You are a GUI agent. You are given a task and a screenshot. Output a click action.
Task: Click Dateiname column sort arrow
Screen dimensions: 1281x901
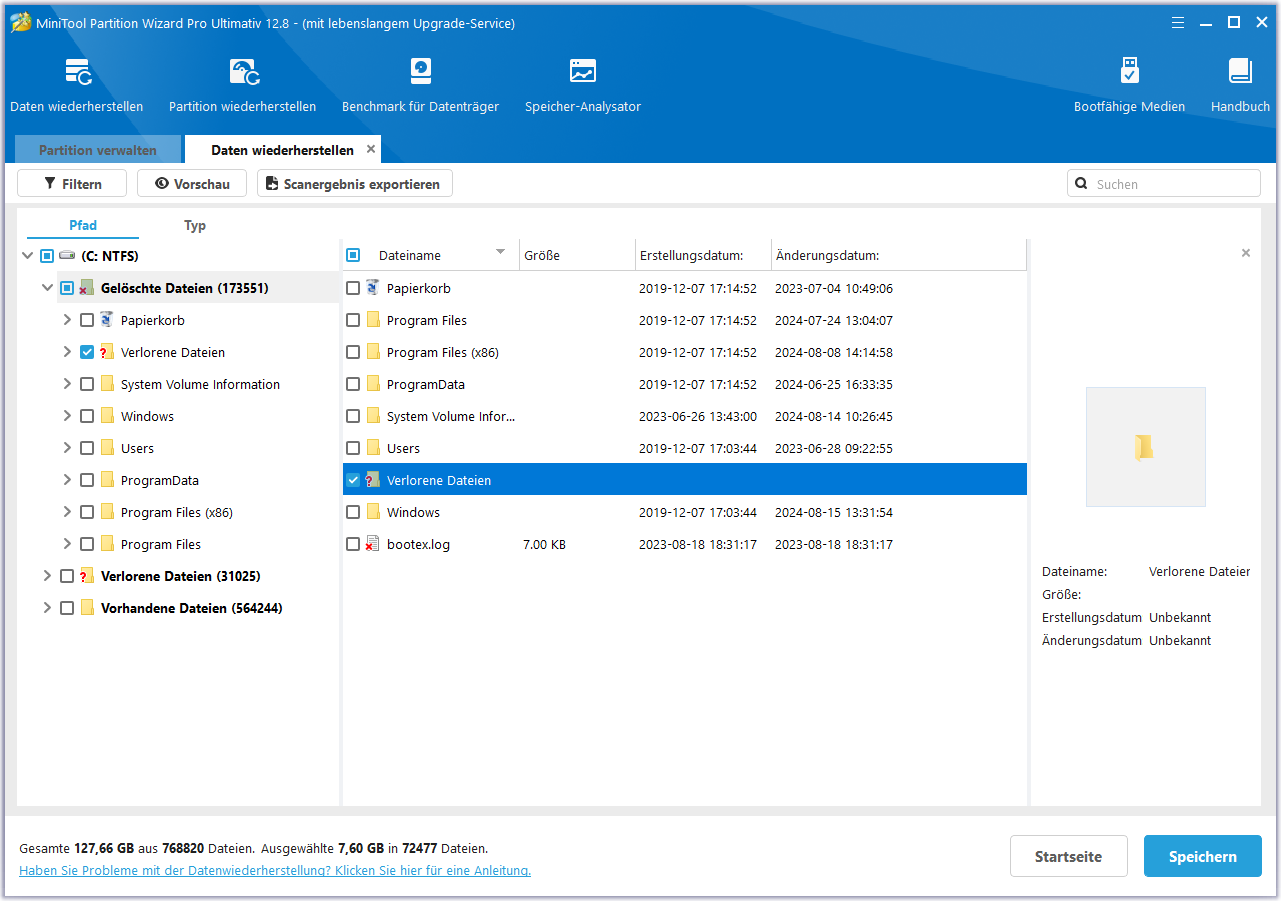pyautogui.click(x=500, y=252)
